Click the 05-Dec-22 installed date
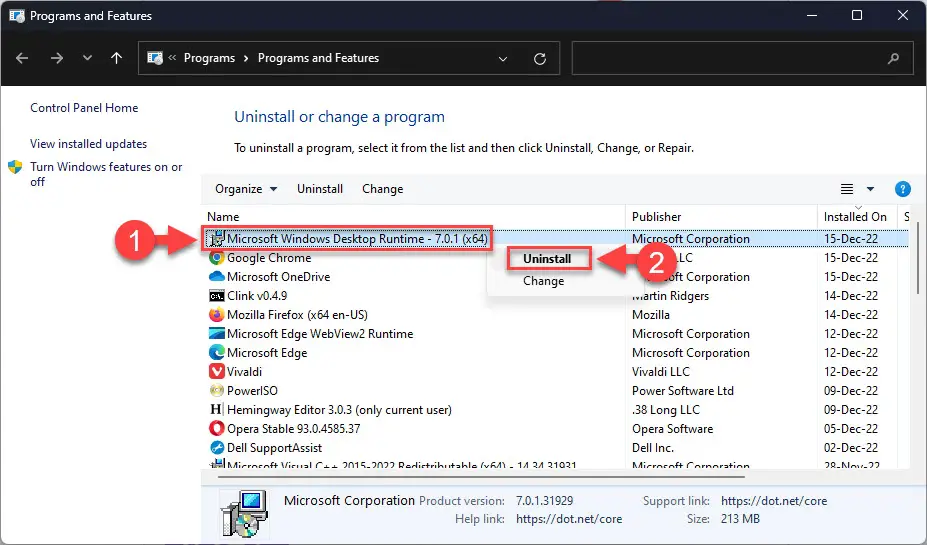This screenshot has height=545, width=927. click(x=851, y=429)
